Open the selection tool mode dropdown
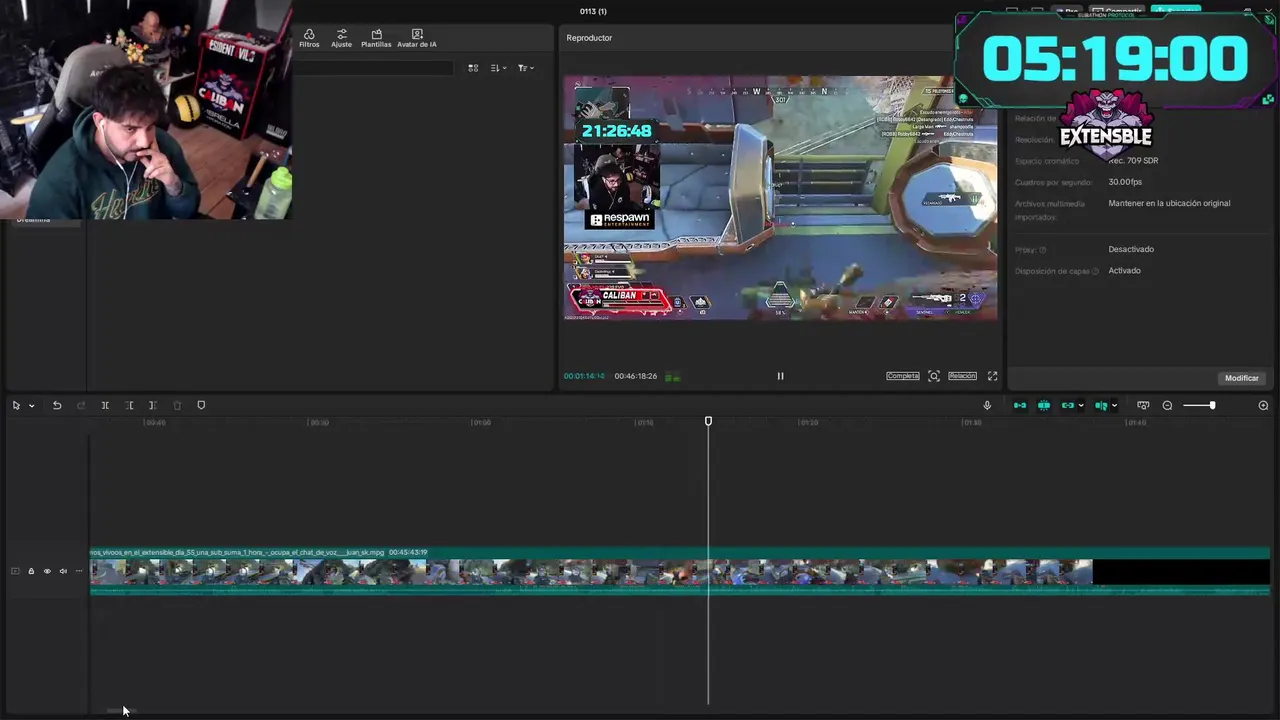Screen dimensions: 1280x720 coord(31,405)
